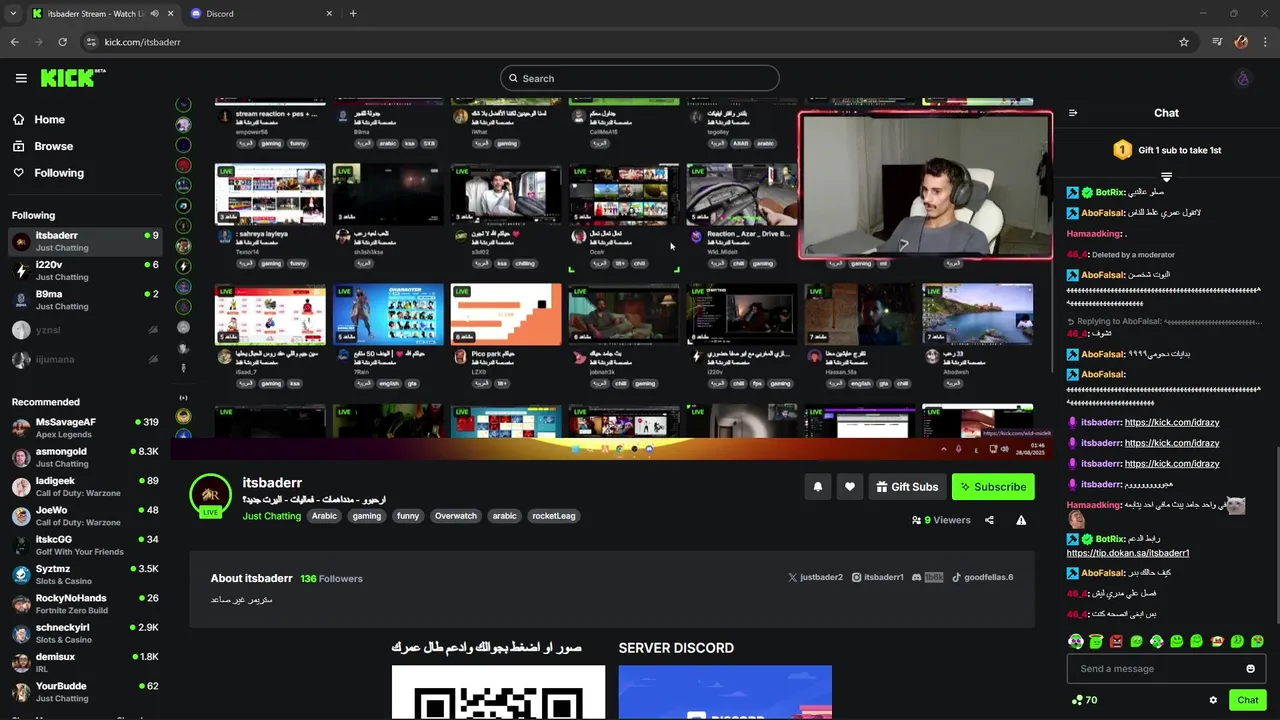1280x720 pixels.
Task: Bookmark this page with the star icon
Action: pyautogui.click(x=1184, y=42)
